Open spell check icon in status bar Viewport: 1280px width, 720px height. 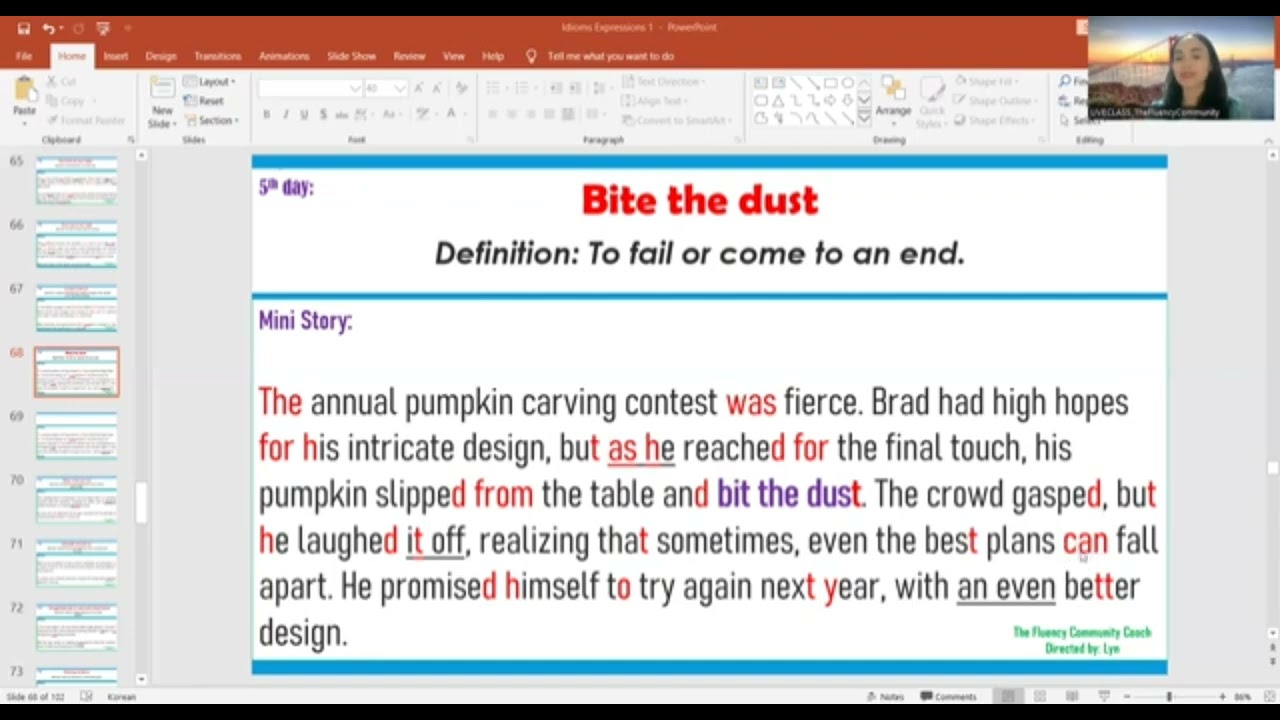(x=87, y=696)
